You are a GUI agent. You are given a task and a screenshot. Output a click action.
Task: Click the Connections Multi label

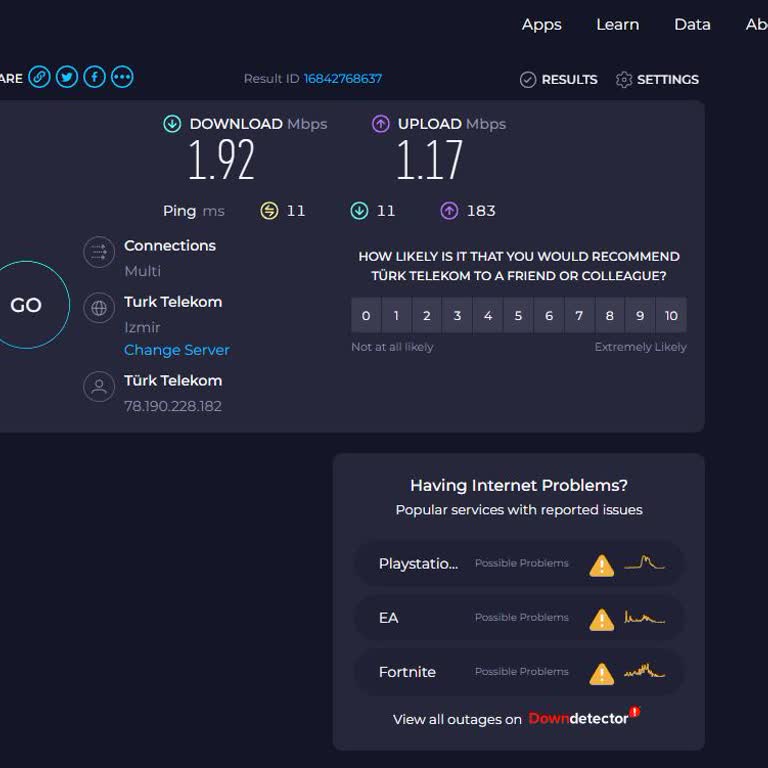click(x=143, y=271)
